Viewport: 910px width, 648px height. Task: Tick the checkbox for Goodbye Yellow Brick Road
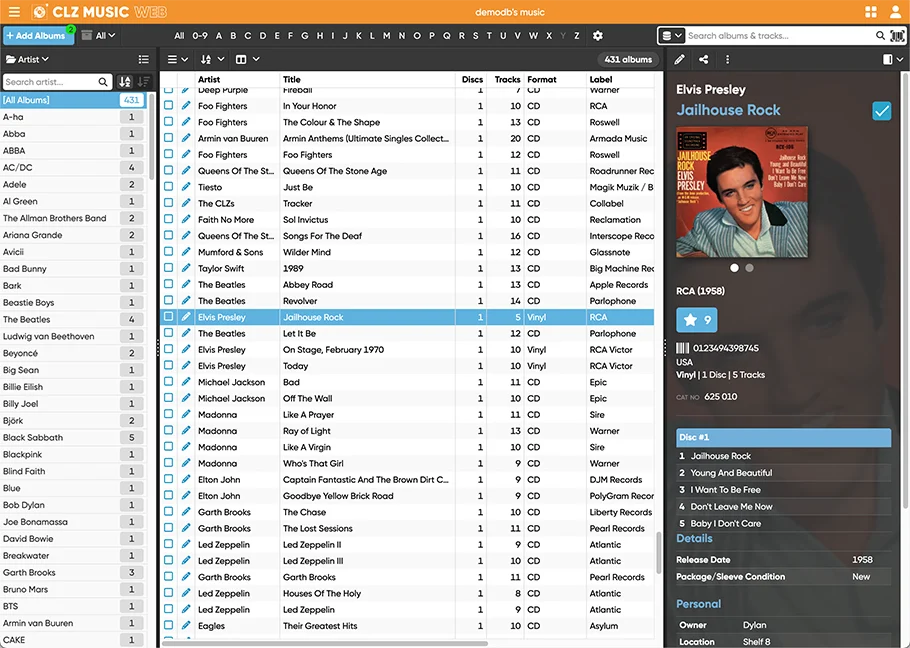click(168, 495)
